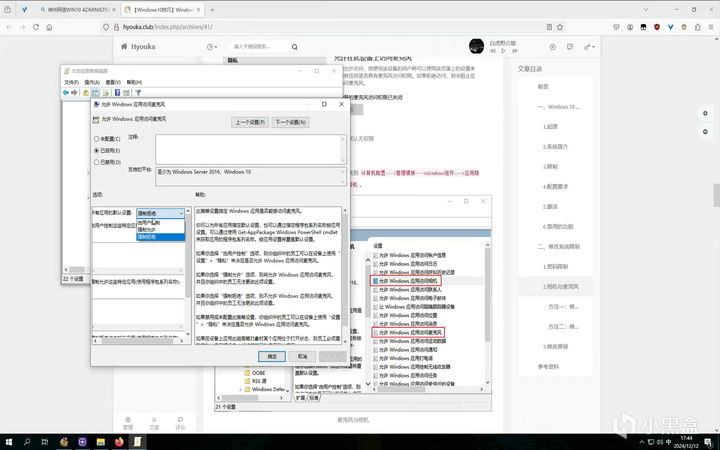Click the Windows Start button
Viewport: 720px width, 450px height.
point(11,440)
